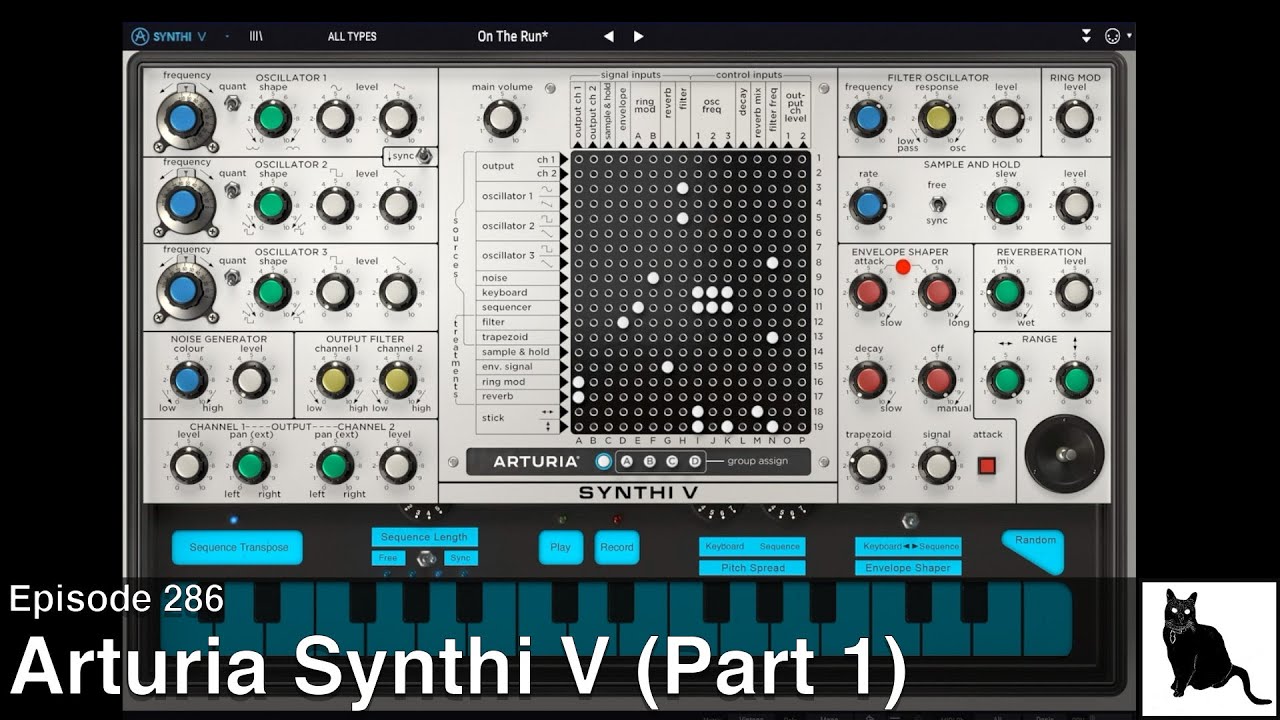
Task: Toggle Oscillator 1 quant switch
Action: 232,103
